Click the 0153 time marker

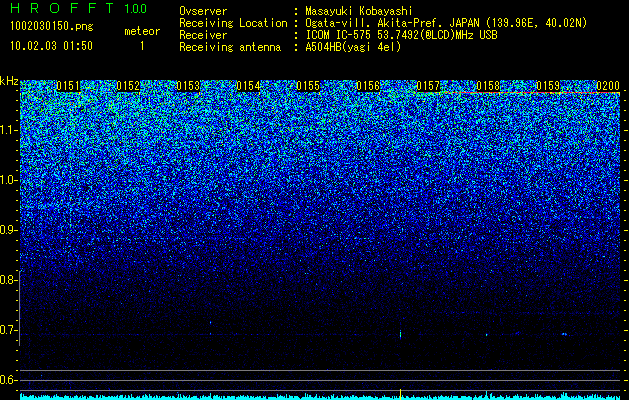pyautogui.click(x=188, y=86)
